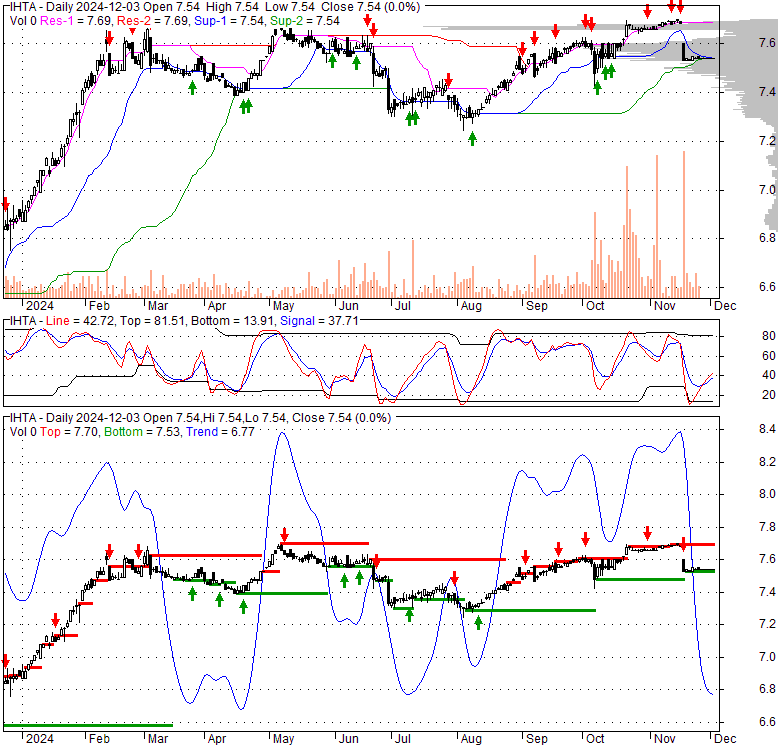Click the red sell arrow at the January start, top chart
The width and height of the screenshot is (780, 745).
pyautogui.click(x=5, y=203)
